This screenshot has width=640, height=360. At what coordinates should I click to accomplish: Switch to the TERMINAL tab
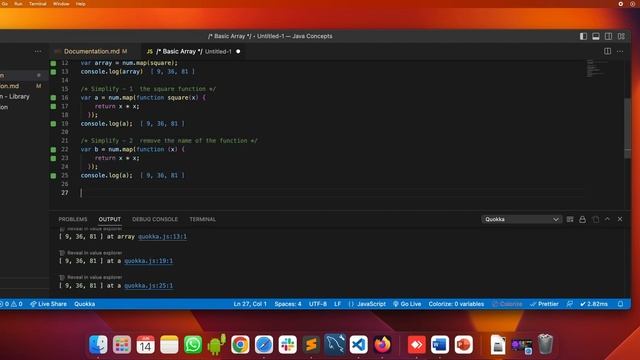[202, 219]
